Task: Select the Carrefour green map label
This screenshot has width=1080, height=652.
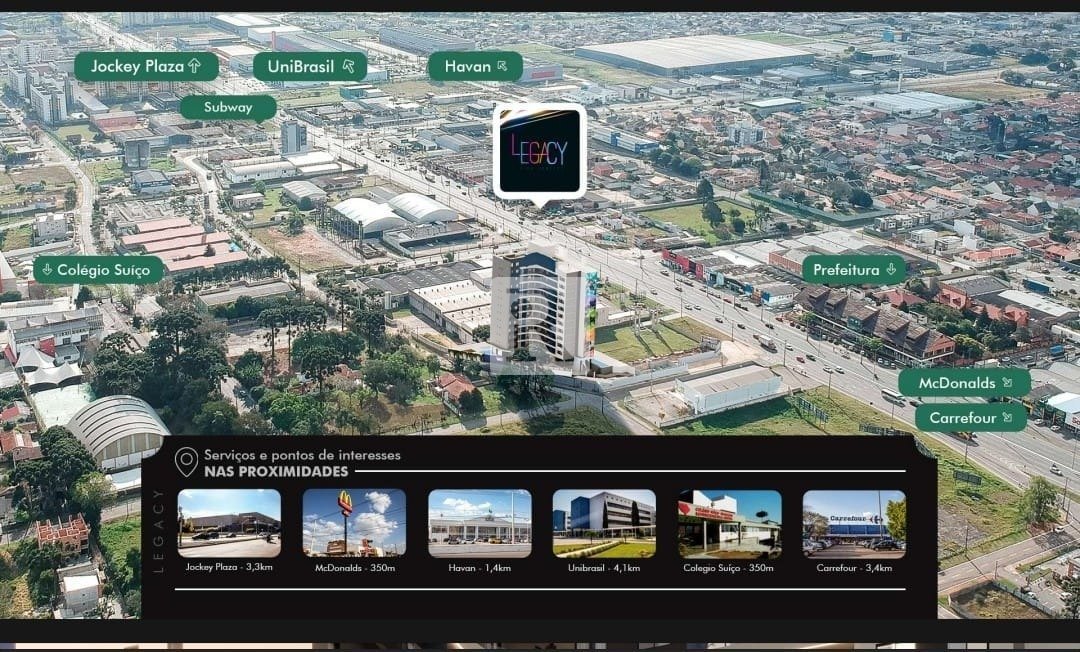Action: point(970,417)
